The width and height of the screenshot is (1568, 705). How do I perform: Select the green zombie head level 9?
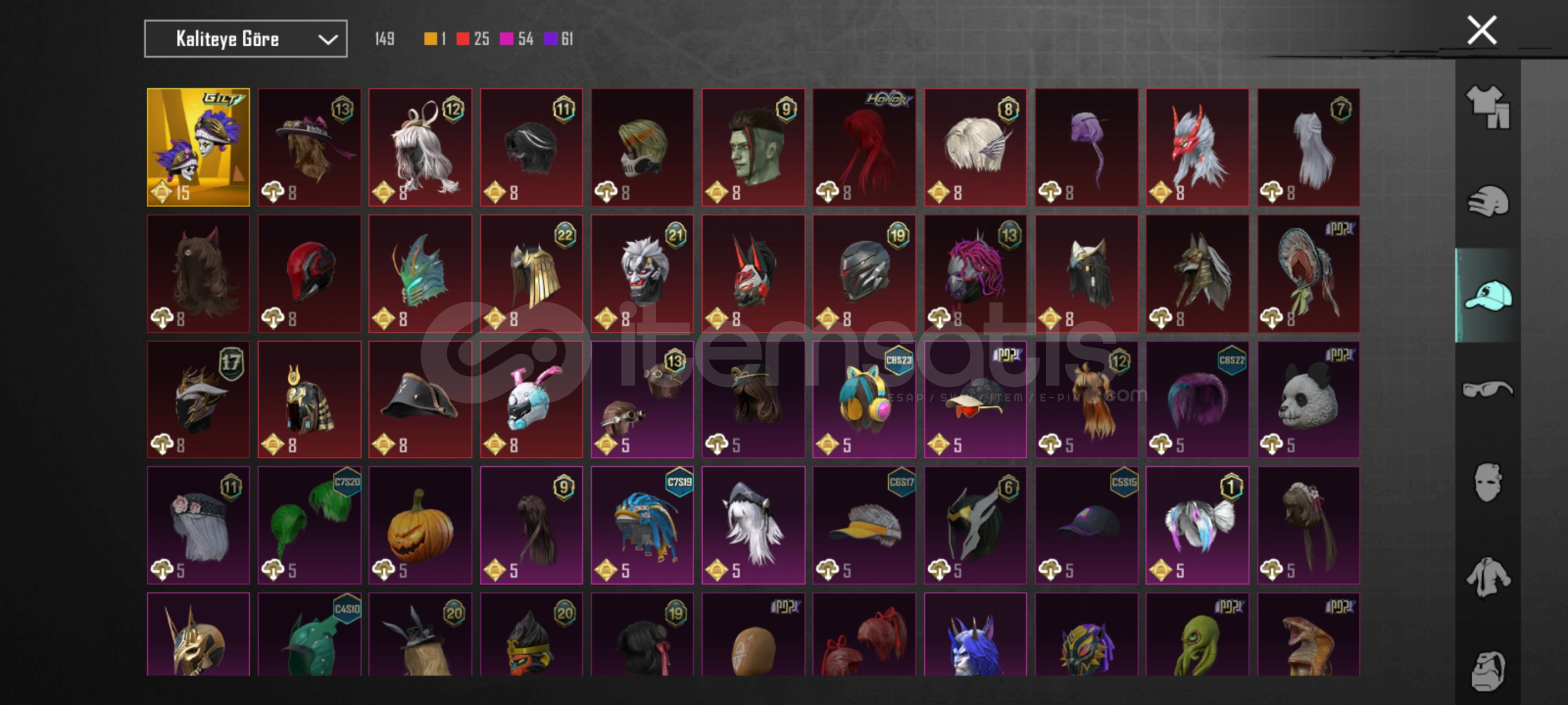(x=753, y=148)
